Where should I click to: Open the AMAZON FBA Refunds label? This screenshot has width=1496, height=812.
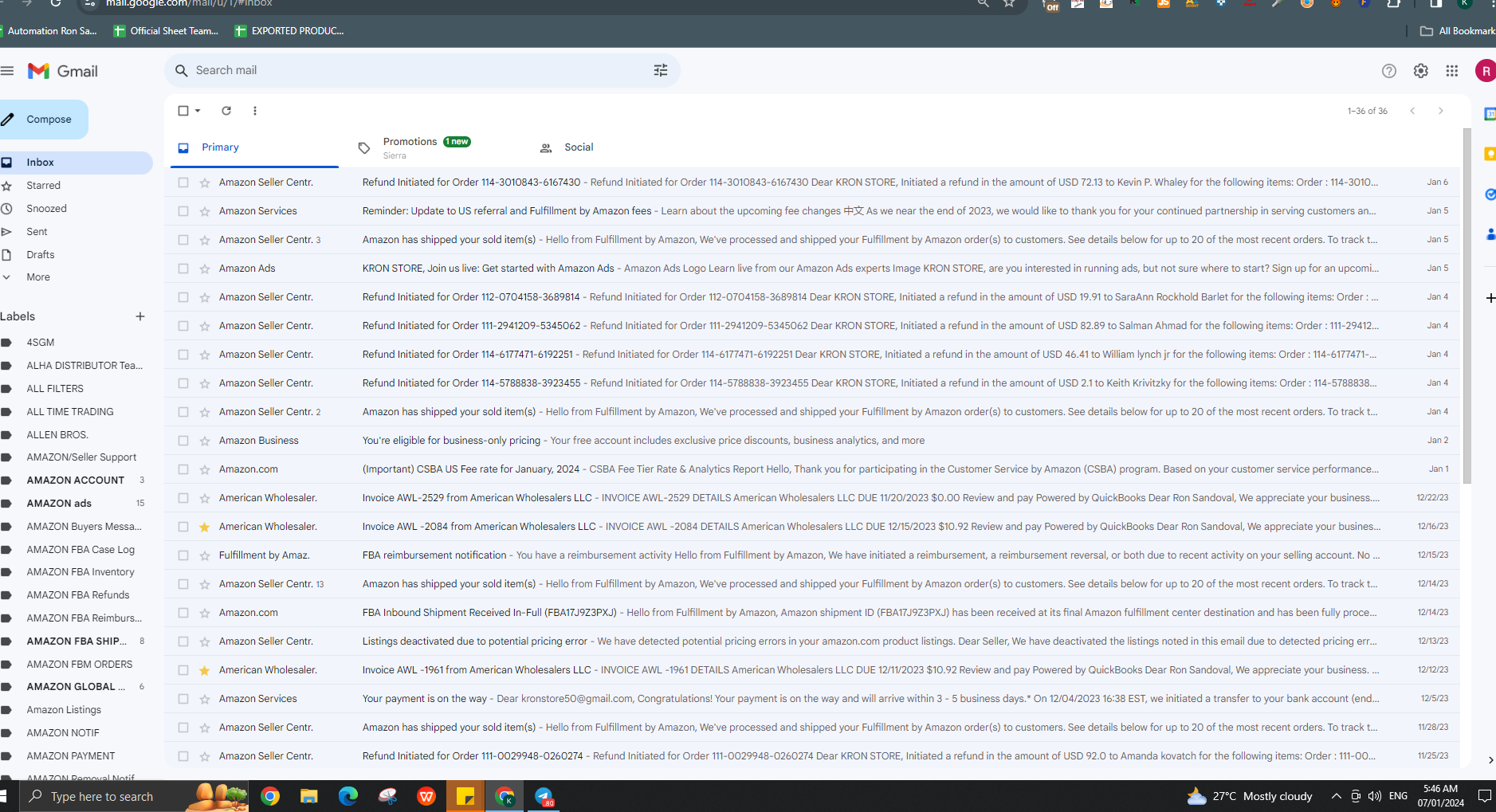pos(77,595)
